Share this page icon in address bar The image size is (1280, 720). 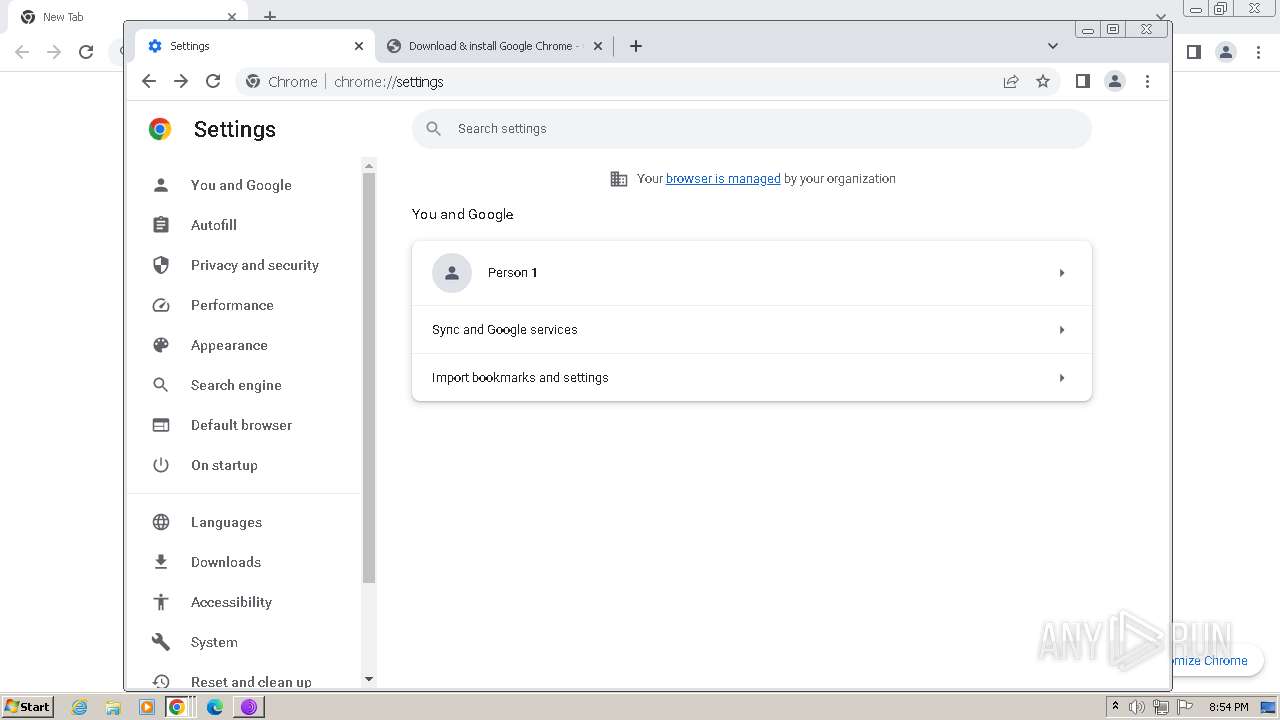pyautogui.click(x=1011, y=81)
